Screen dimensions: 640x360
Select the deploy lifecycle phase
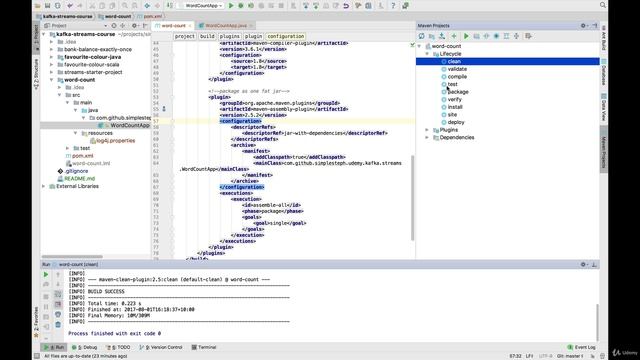pos(456,122)
